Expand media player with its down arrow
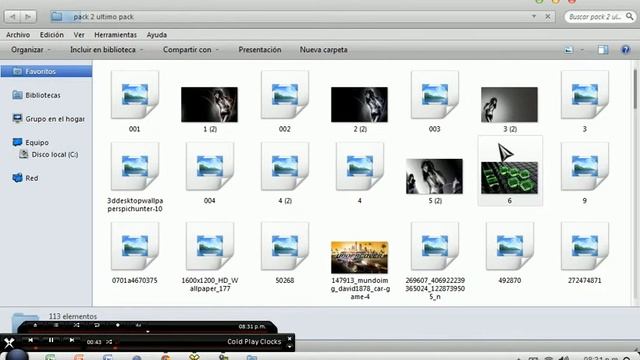Viewport: 640px width, 360px height. pyautogui.click(x=289, y=347)
